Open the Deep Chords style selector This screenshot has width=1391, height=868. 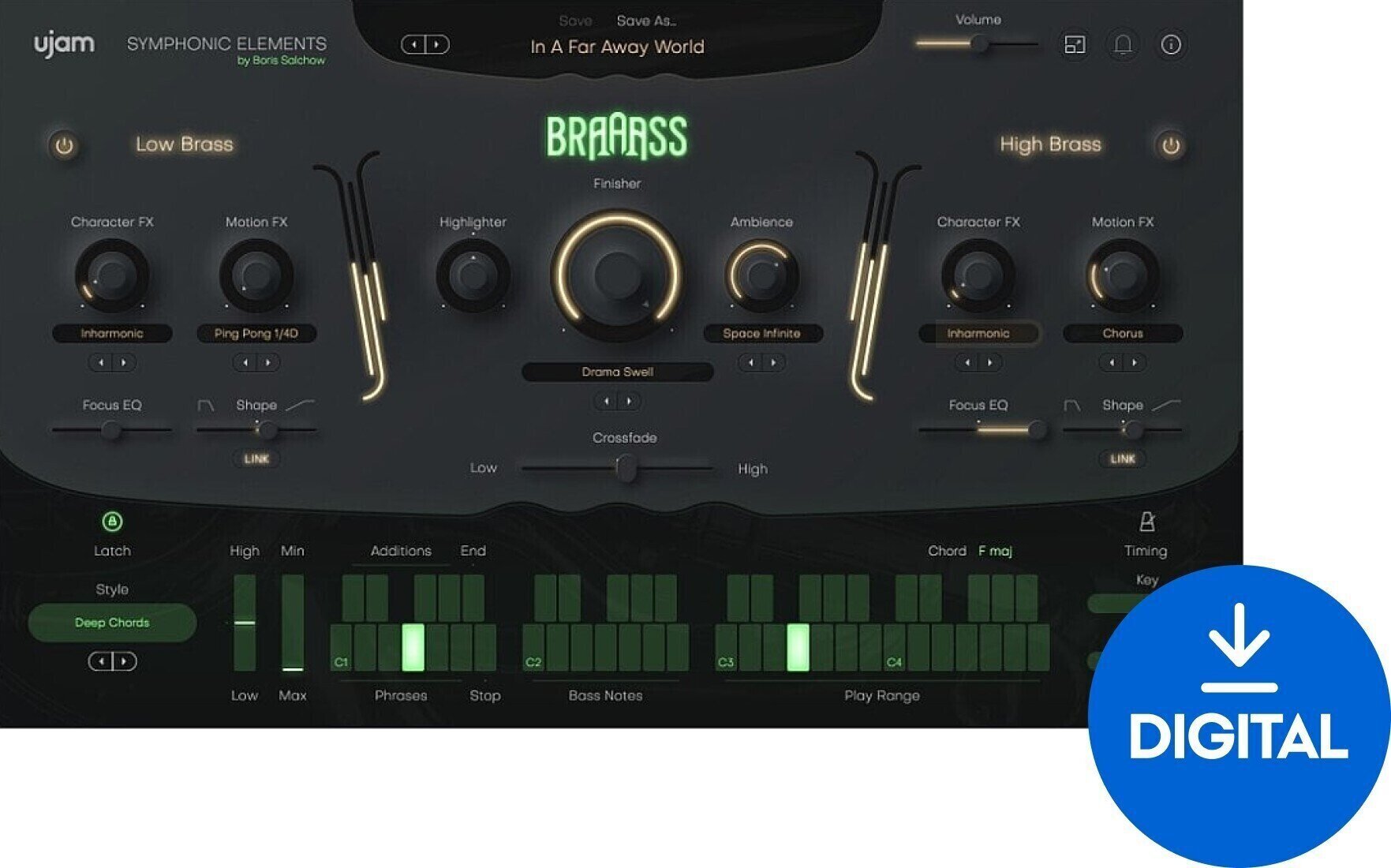pos(112,623)
